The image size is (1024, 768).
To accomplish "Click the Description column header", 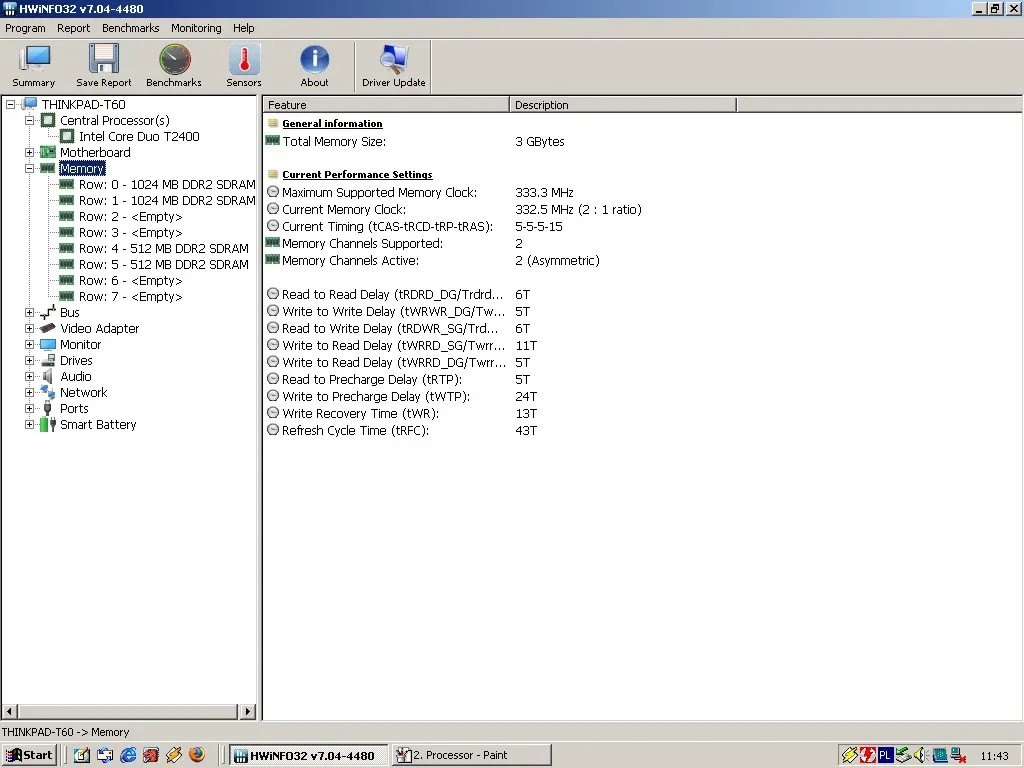I will [623, 105].
